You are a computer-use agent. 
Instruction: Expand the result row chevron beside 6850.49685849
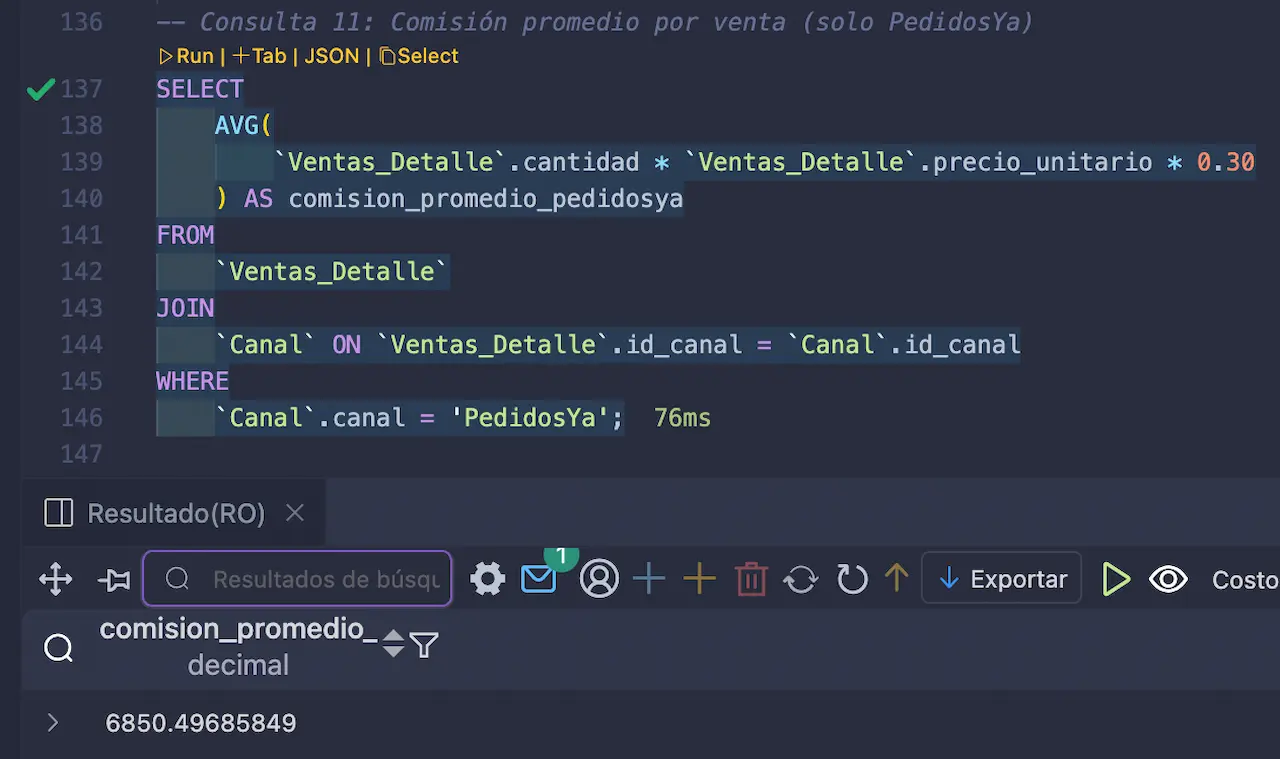click(x=52, y=722)
